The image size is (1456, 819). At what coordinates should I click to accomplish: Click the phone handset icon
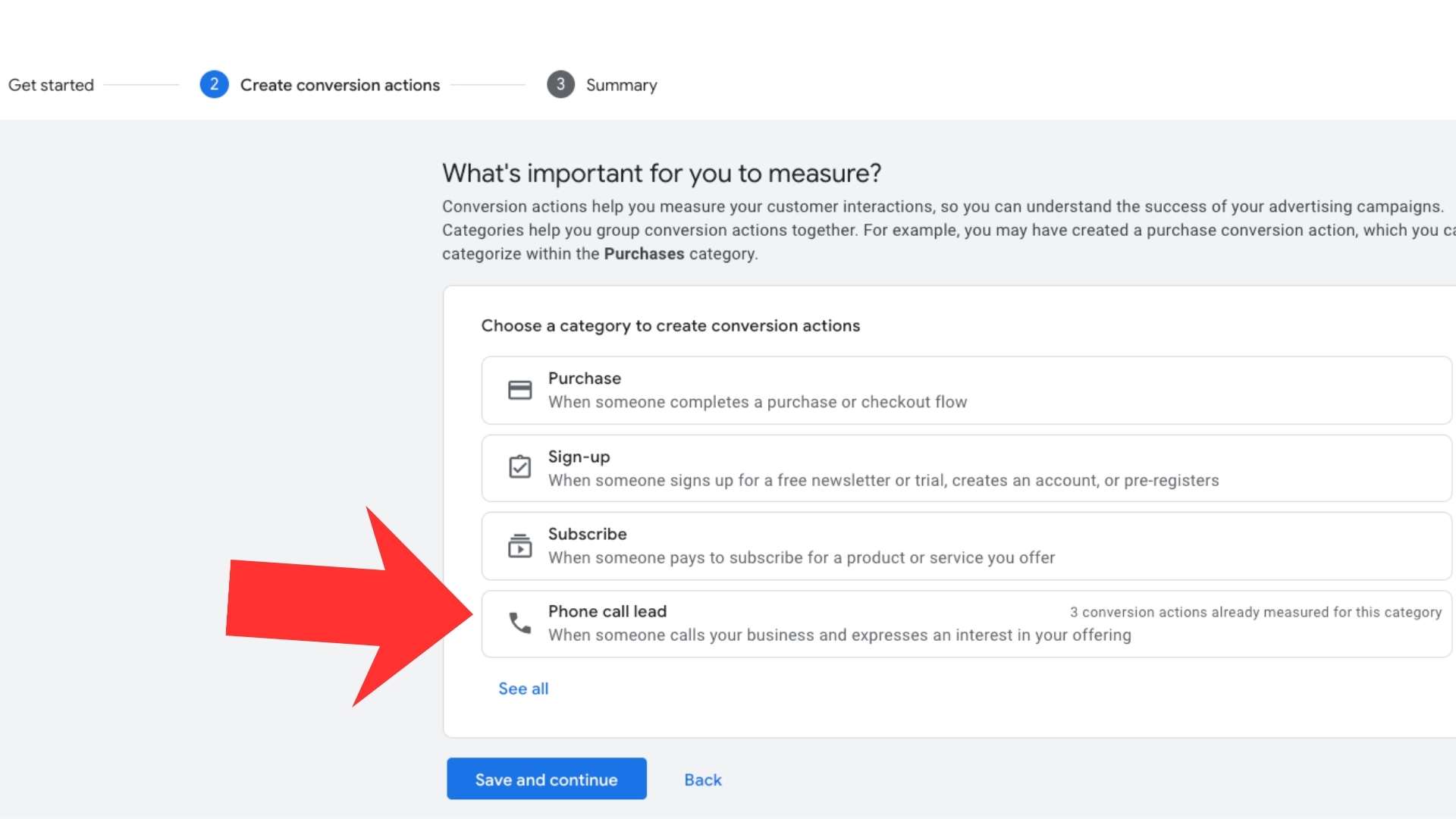(x=519, y=623)
